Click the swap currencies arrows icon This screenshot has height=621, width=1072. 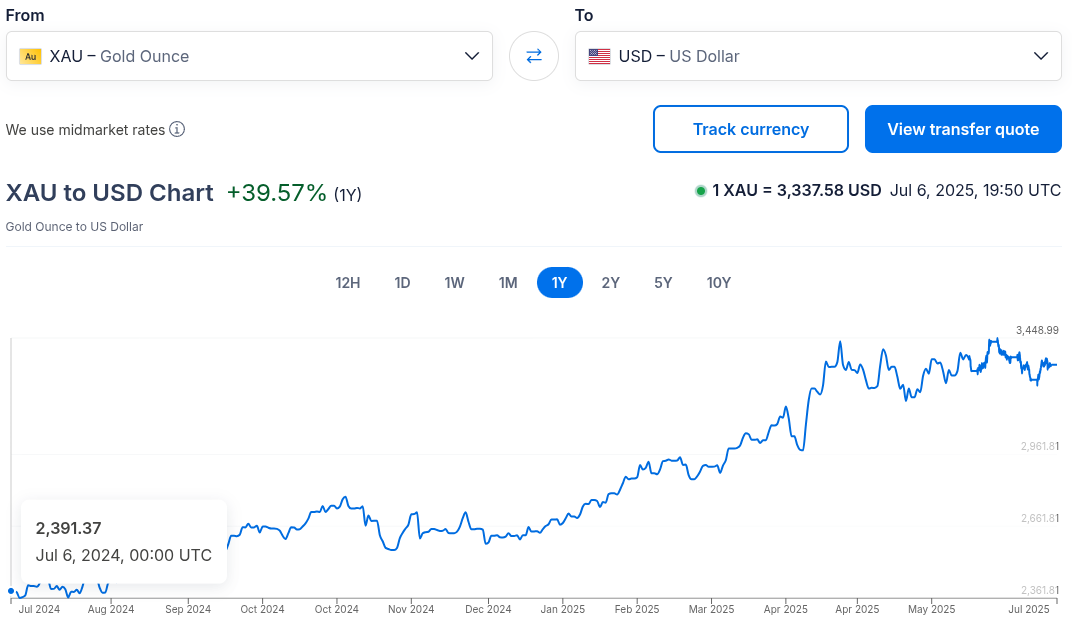(534, 56)
